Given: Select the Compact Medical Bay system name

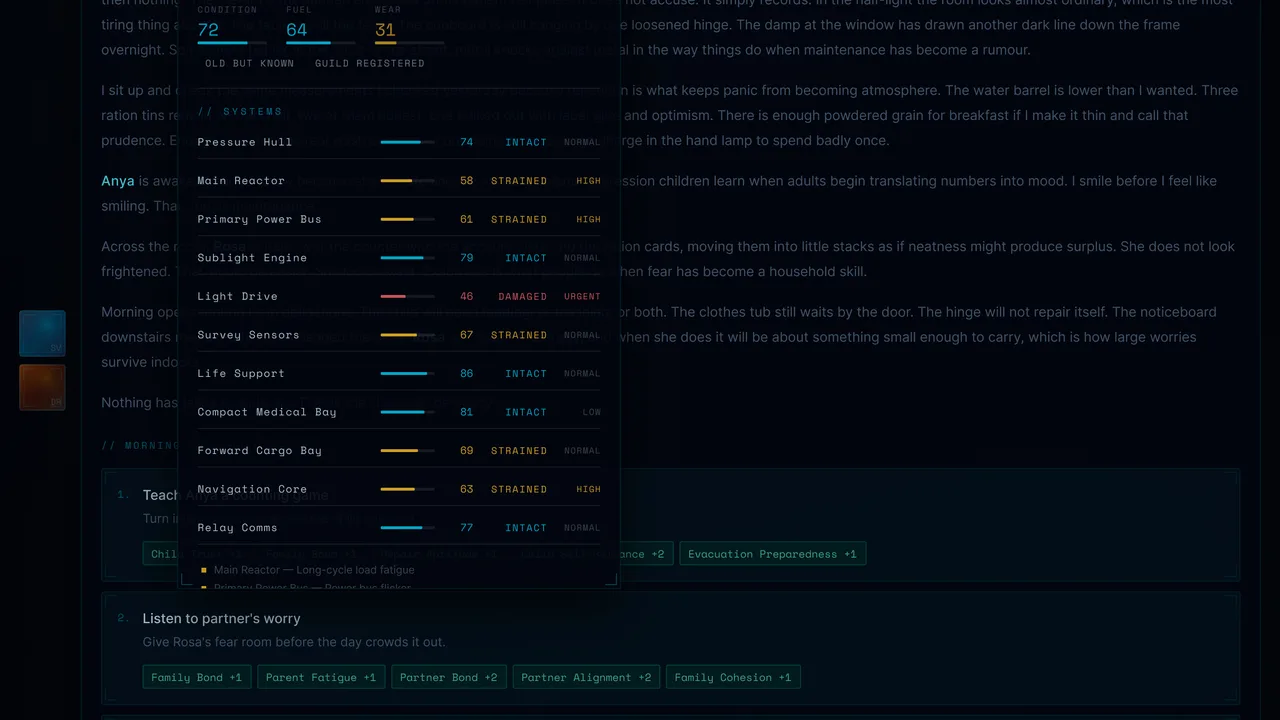Looking at the screenshot, I should [x=267, y=412].
